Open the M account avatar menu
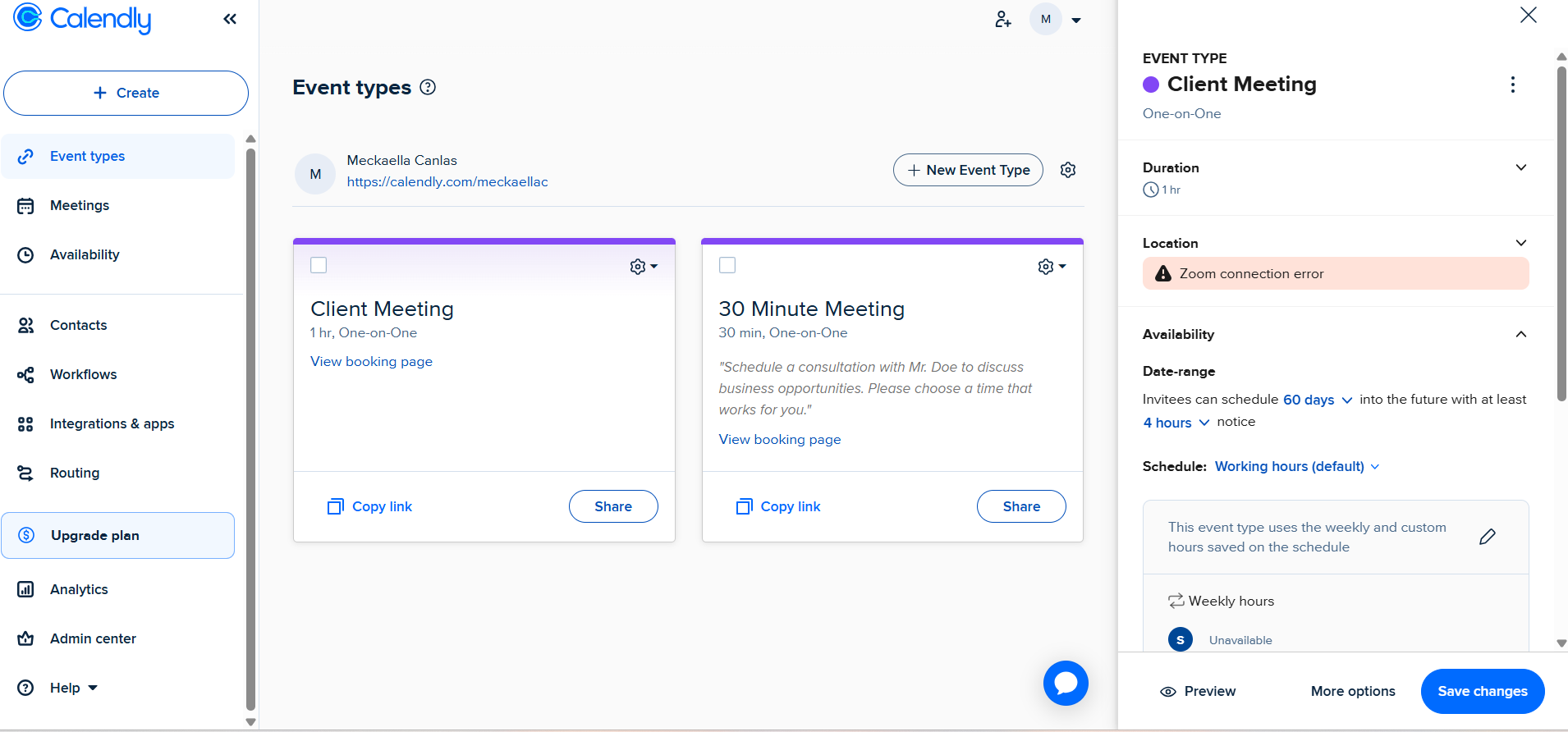The image size is (1568, 732). [1045, 19]
